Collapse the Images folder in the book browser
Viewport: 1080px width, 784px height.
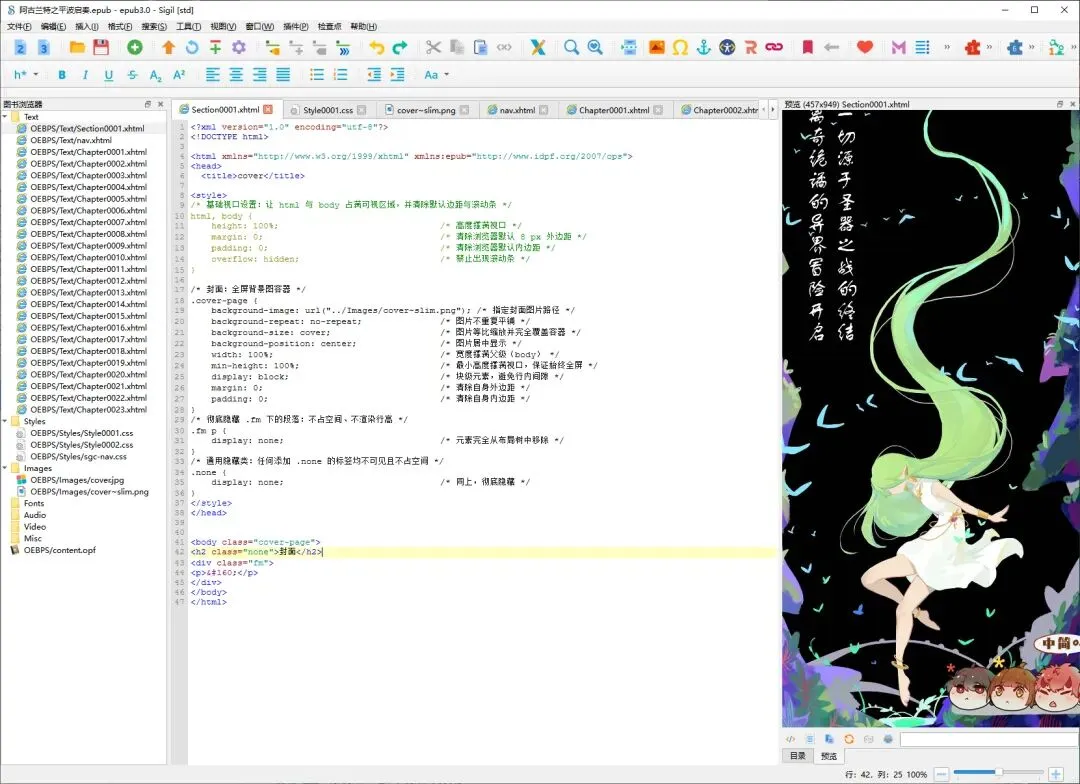pyautogui.click(x=5, y=468)
